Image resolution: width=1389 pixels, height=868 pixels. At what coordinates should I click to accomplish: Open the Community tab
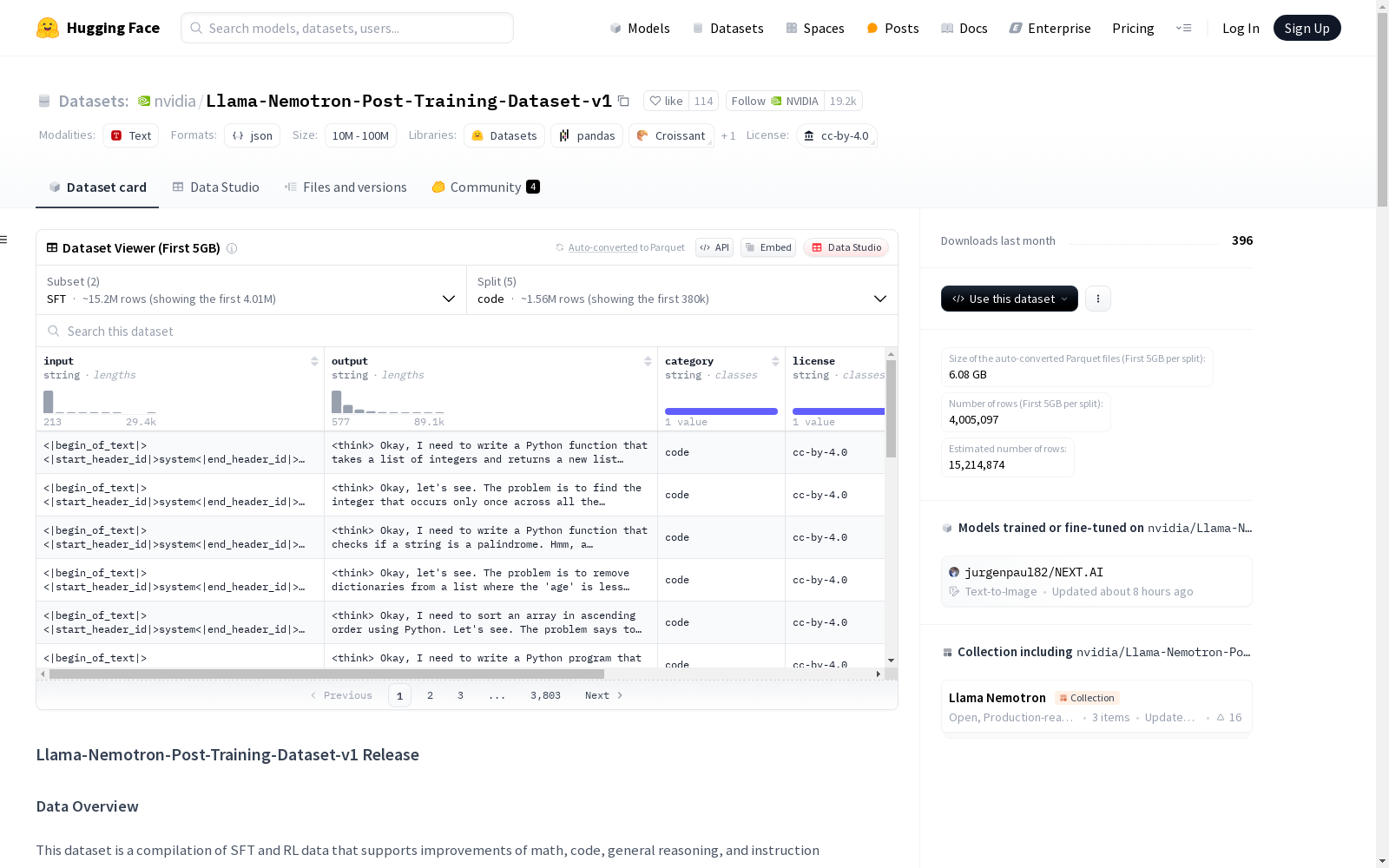486,187
